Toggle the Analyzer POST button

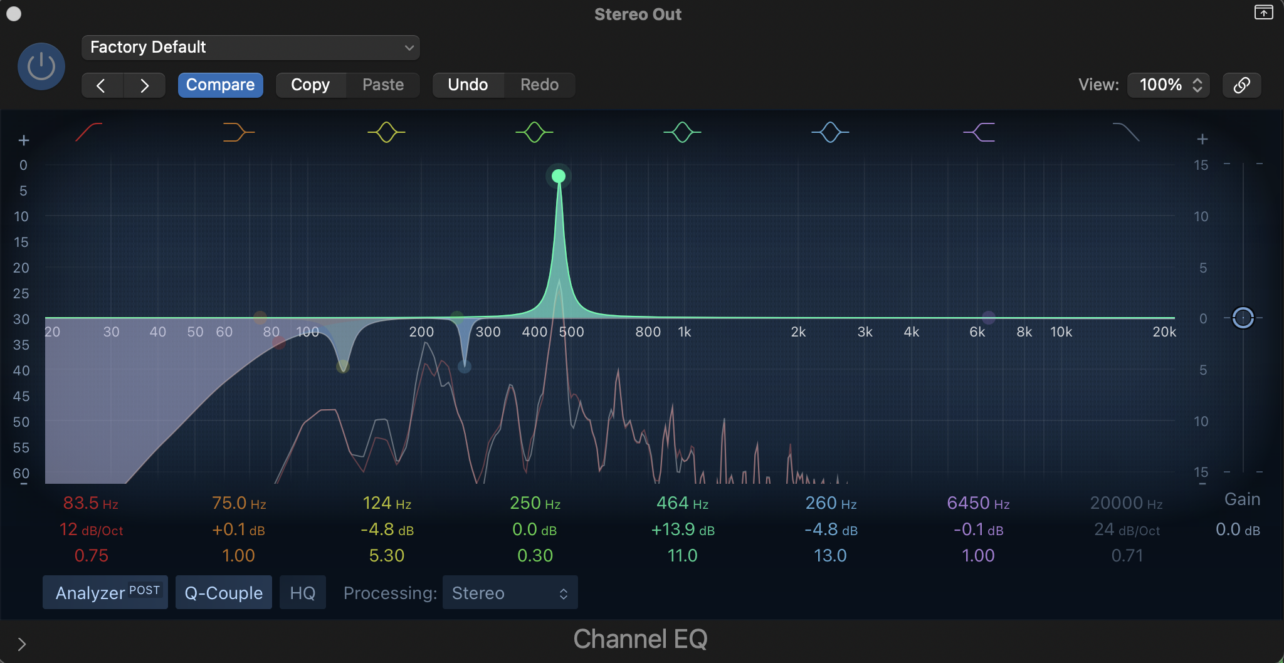(x=105, y=592)
